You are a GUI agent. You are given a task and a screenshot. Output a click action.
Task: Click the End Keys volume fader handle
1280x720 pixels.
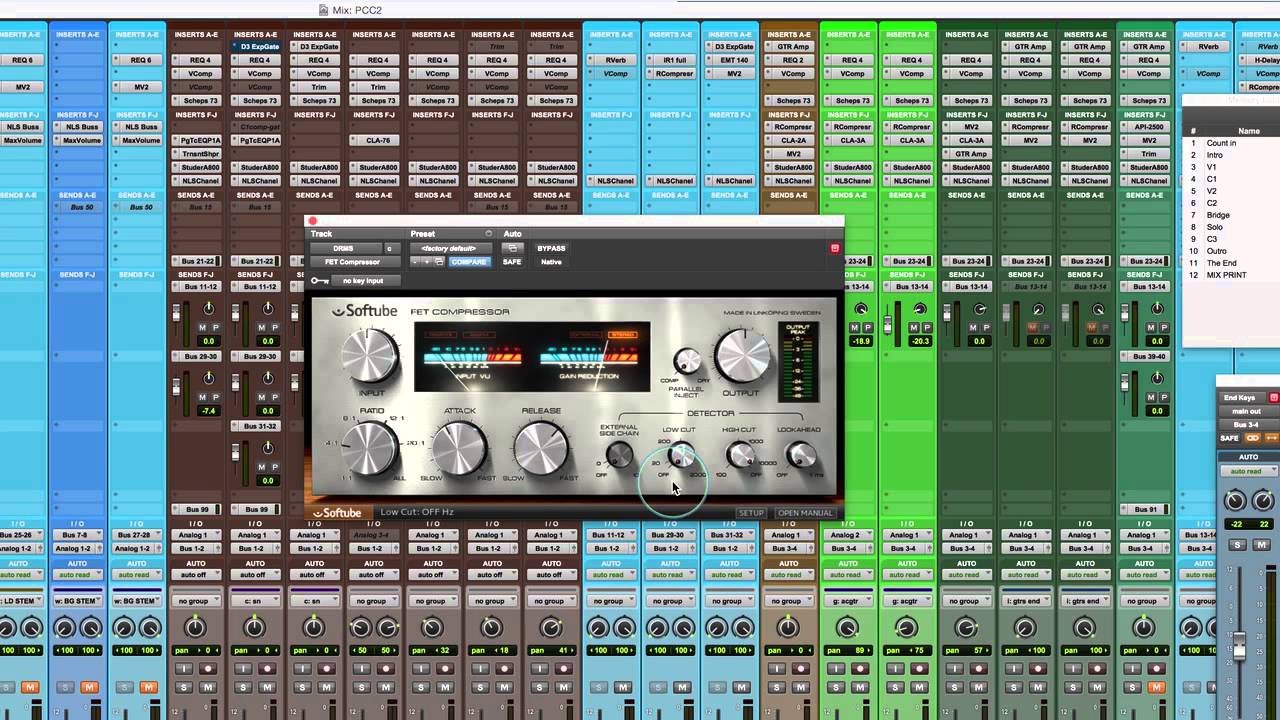click(1239, 646)
